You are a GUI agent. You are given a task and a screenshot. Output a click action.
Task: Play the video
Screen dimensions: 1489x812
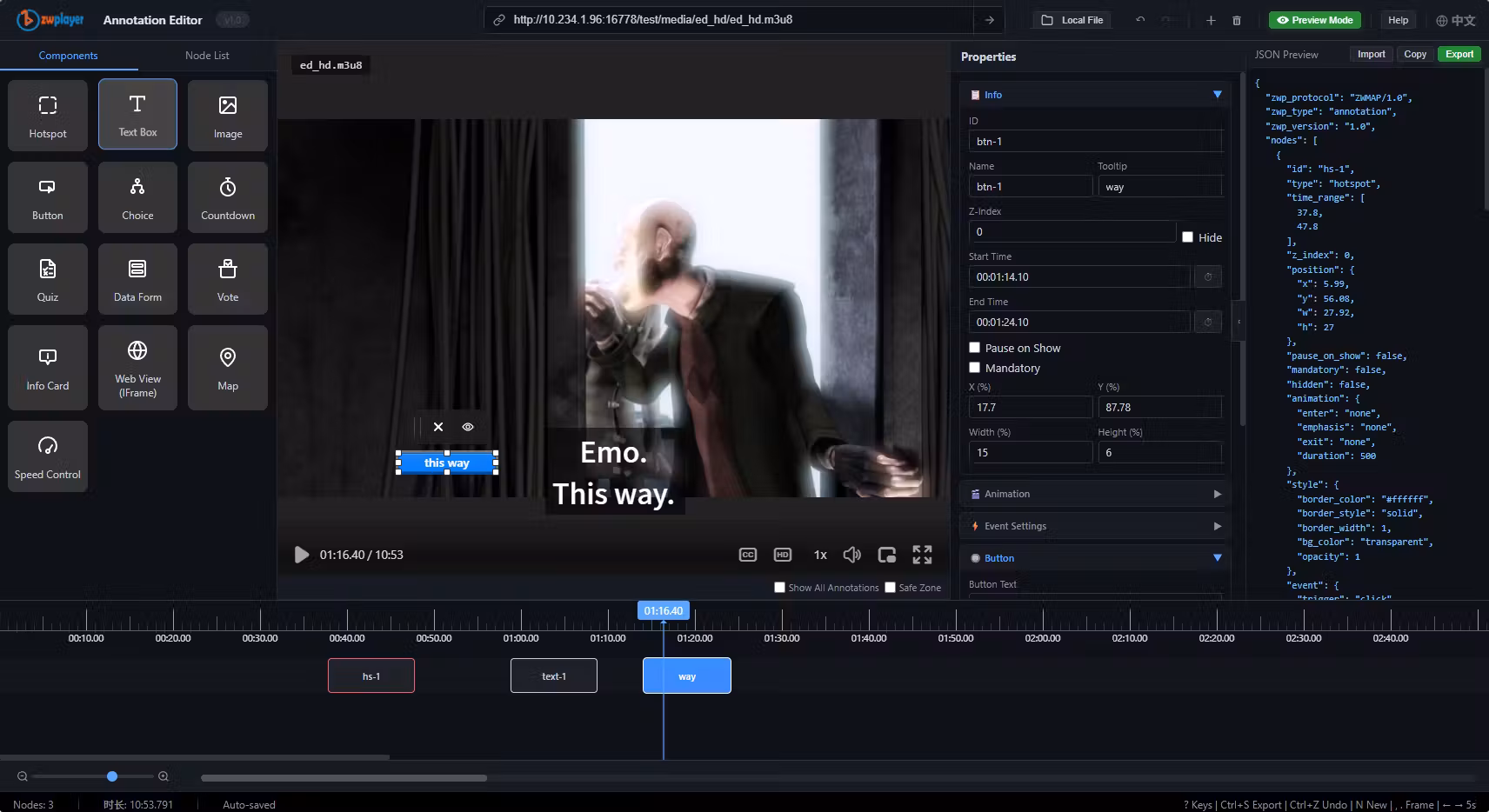(x=301, y=555)
